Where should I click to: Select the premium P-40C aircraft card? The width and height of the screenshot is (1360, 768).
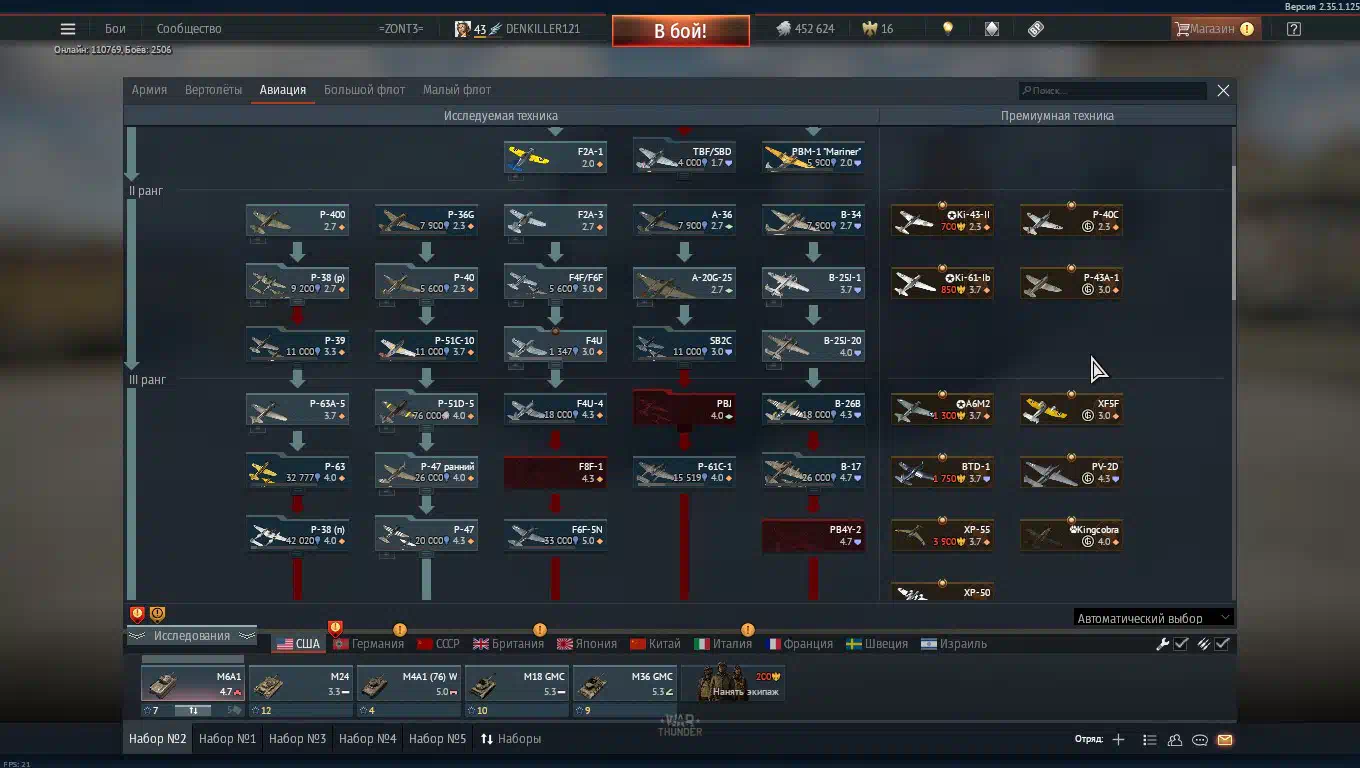tap(1071, 220)
